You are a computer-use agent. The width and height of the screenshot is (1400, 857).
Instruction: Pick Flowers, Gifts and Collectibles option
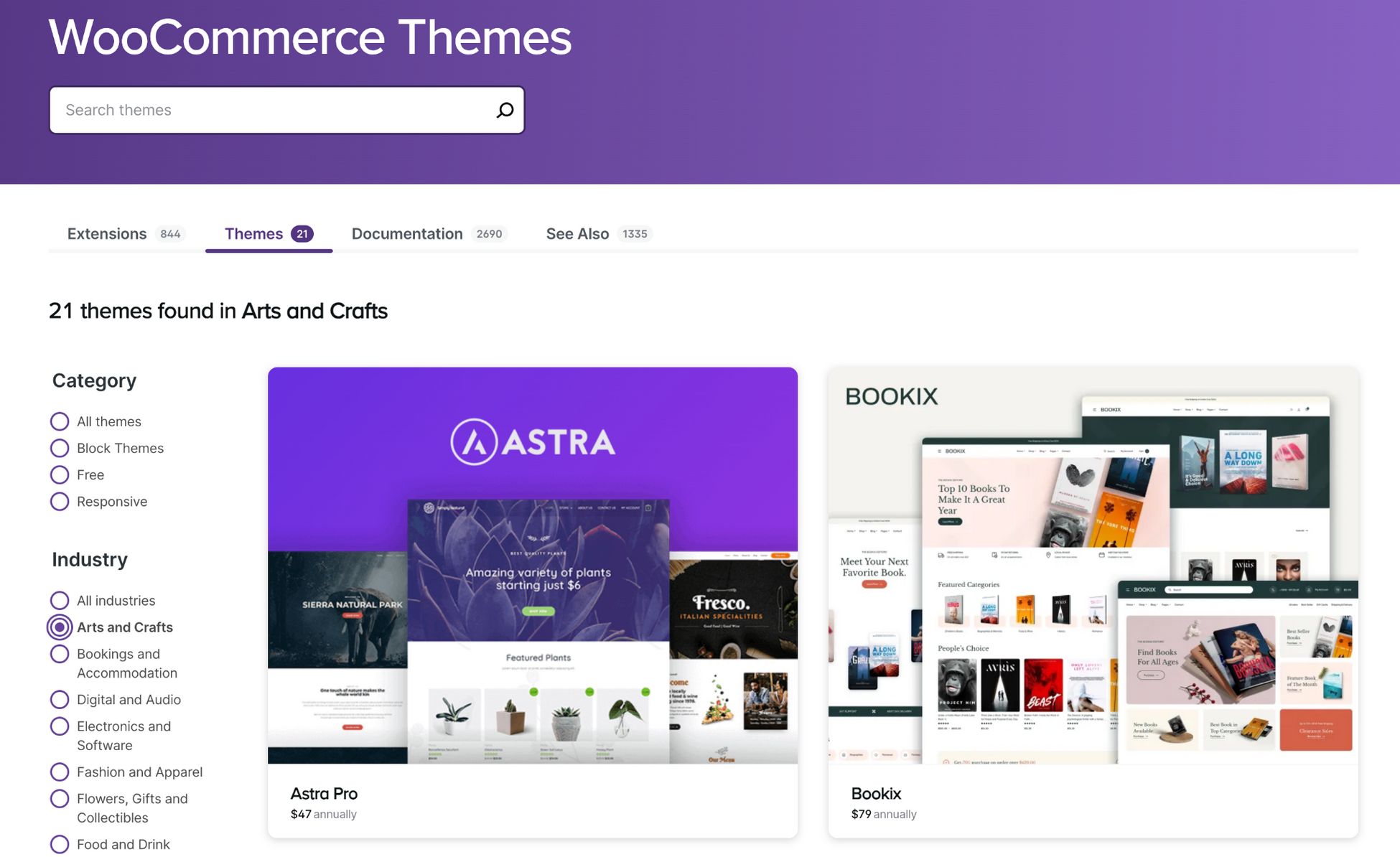(x=60, y=799)
